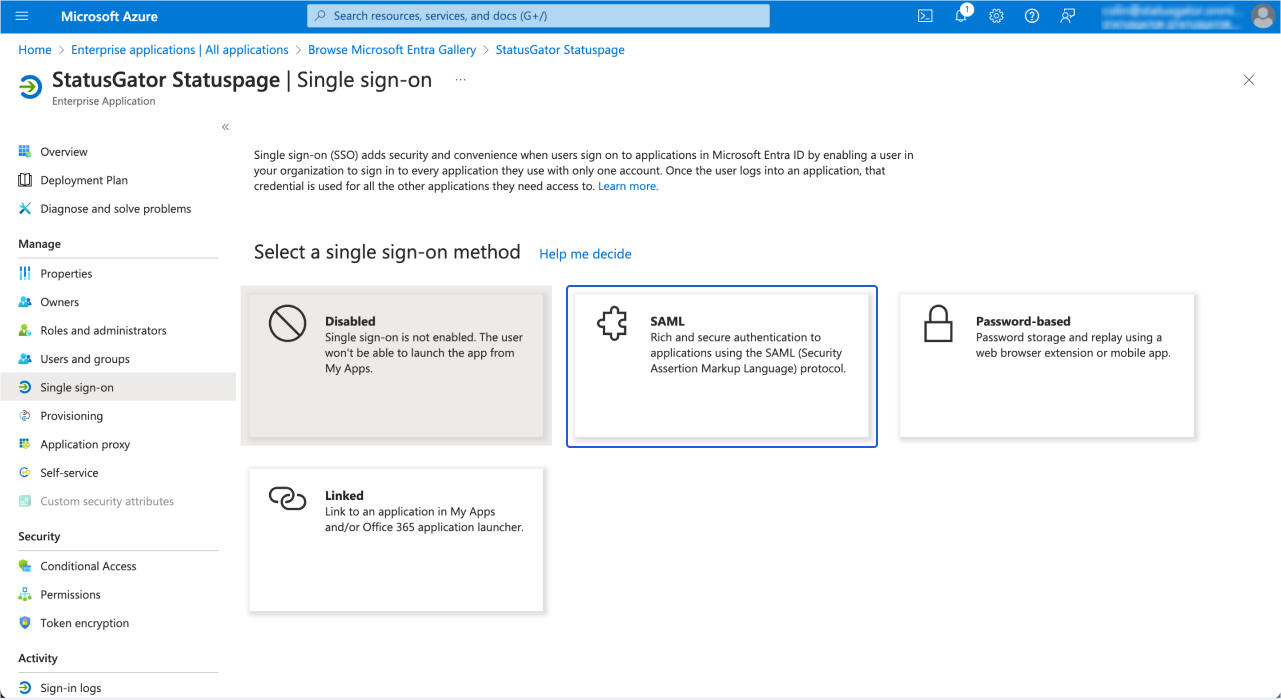Click the Token encryption shield icon
The height and width of the screenshot is (700, 1281).
coord(25,623)
